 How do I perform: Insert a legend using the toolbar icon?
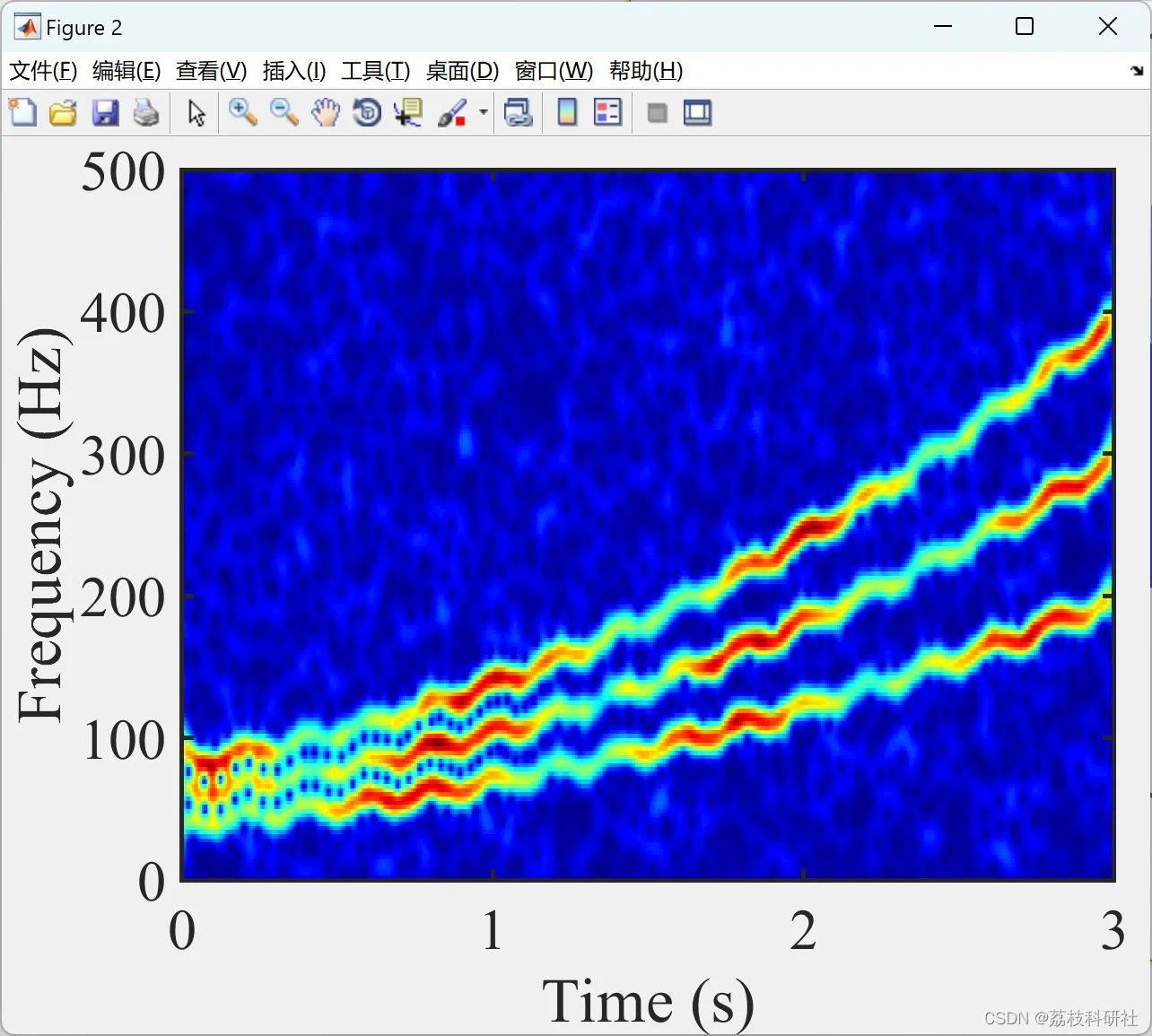(607, 113)
